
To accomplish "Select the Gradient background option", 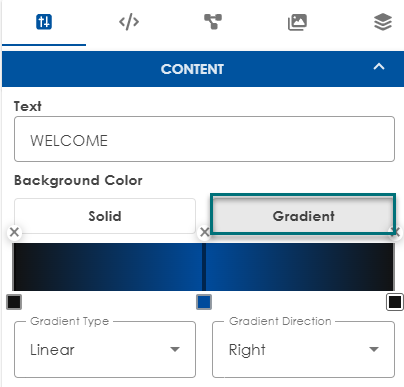I will click(x=303, y=214).
